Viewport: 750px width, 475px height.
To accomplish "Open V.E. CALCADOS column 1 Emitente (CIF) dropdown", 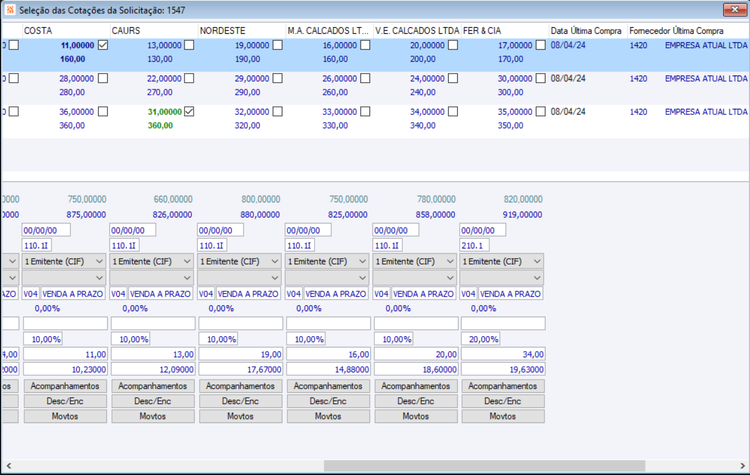I will [x=415, y=261].
